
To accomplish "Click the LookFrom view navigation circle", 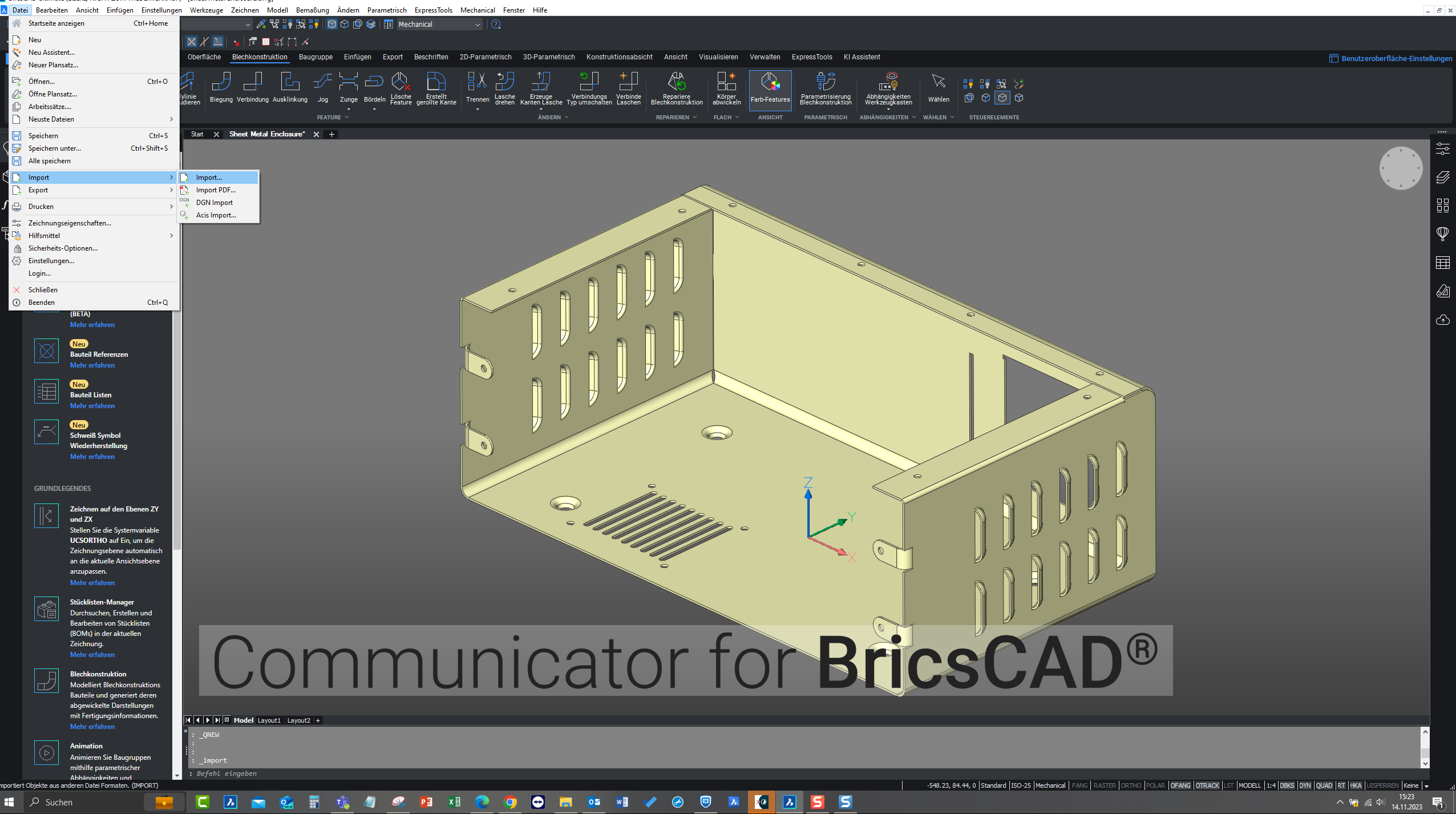I will tap(1401, 168).
